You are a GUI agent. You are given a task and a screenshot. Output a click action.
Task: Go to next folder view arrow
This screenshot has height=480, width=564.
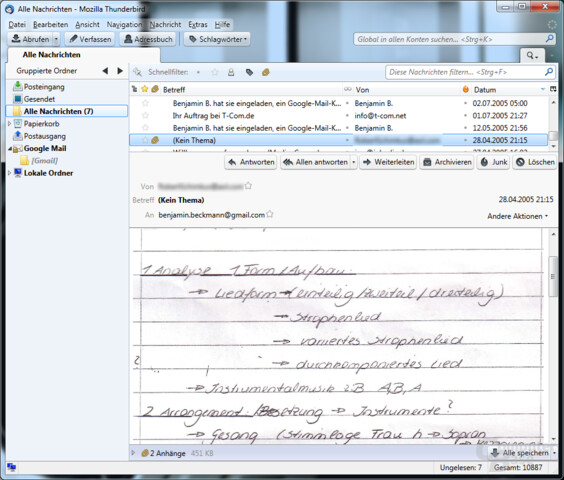120,71
